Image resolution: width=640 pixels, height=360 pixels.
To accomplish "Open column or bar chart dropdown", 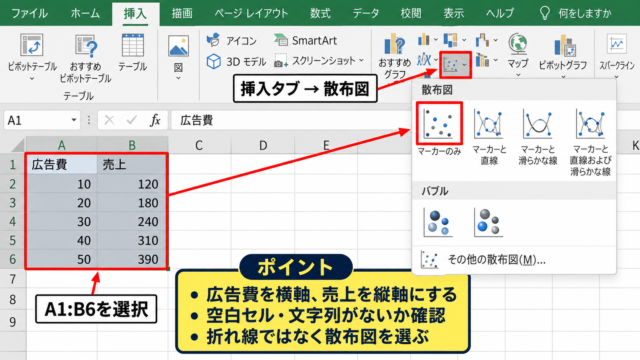I will (427, 40).
